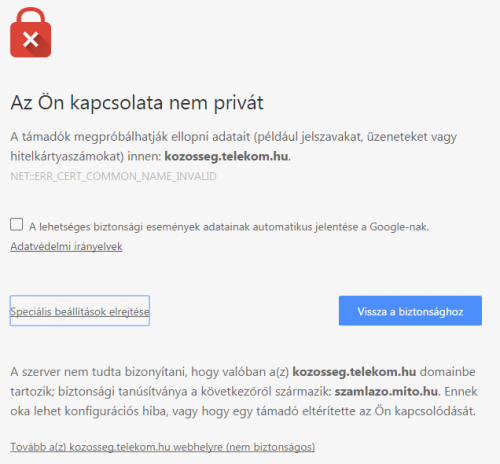Click the sentence starting with A támadók megpróbálhatják
Viewport: 500px width, 464px height.
[x=234, y=147]
